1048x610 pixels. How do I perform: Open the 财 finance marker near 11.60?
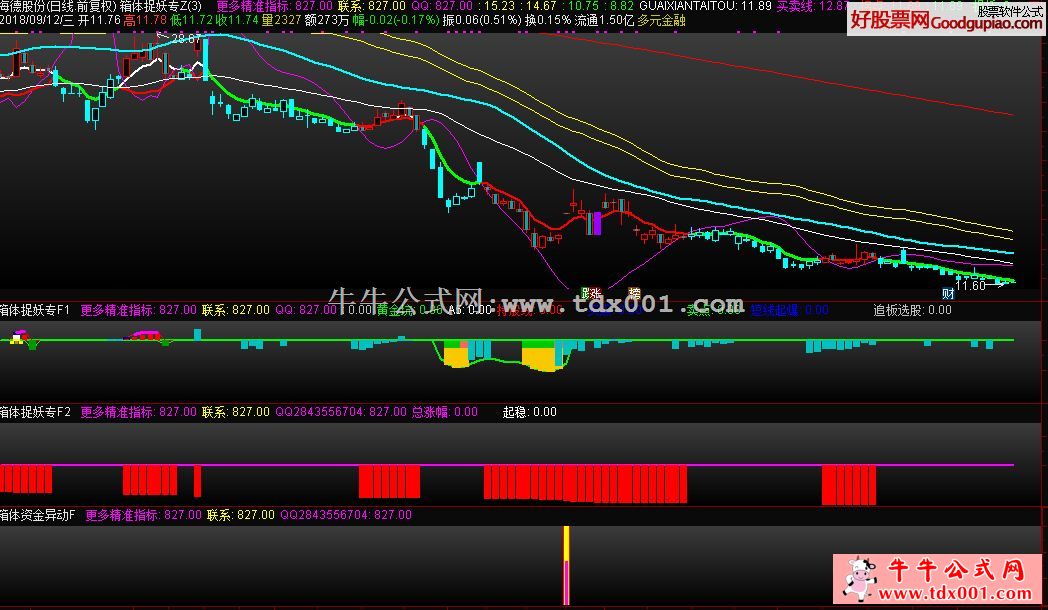point(948,293)
